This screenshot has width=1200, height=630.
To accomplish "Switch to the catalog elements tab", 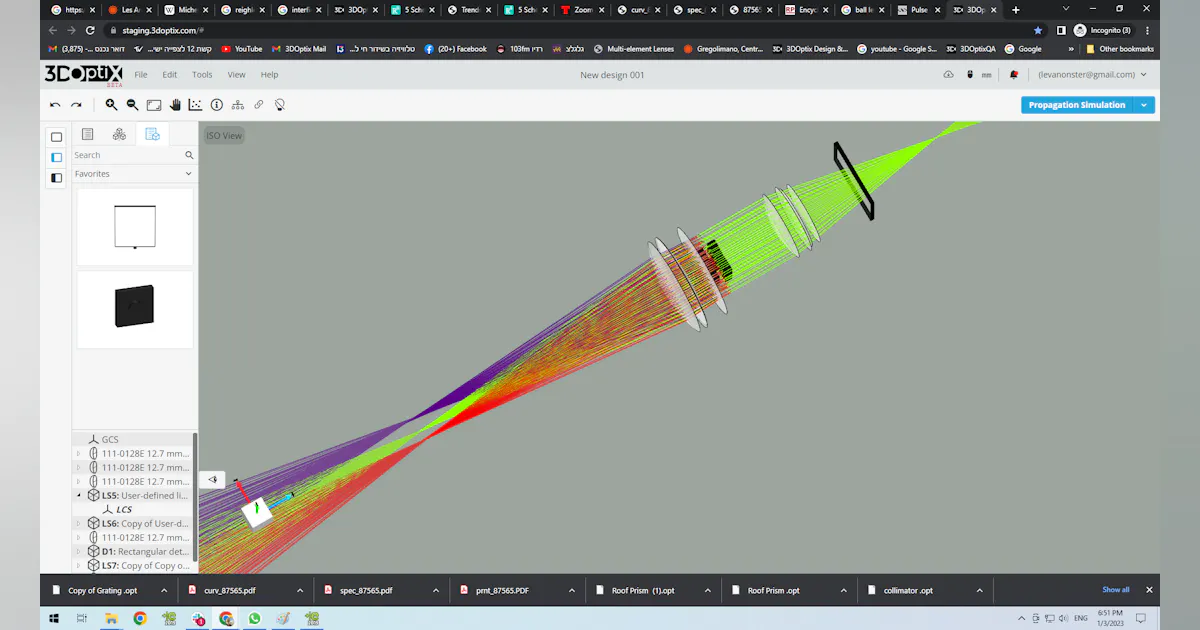I will (119, 134).
